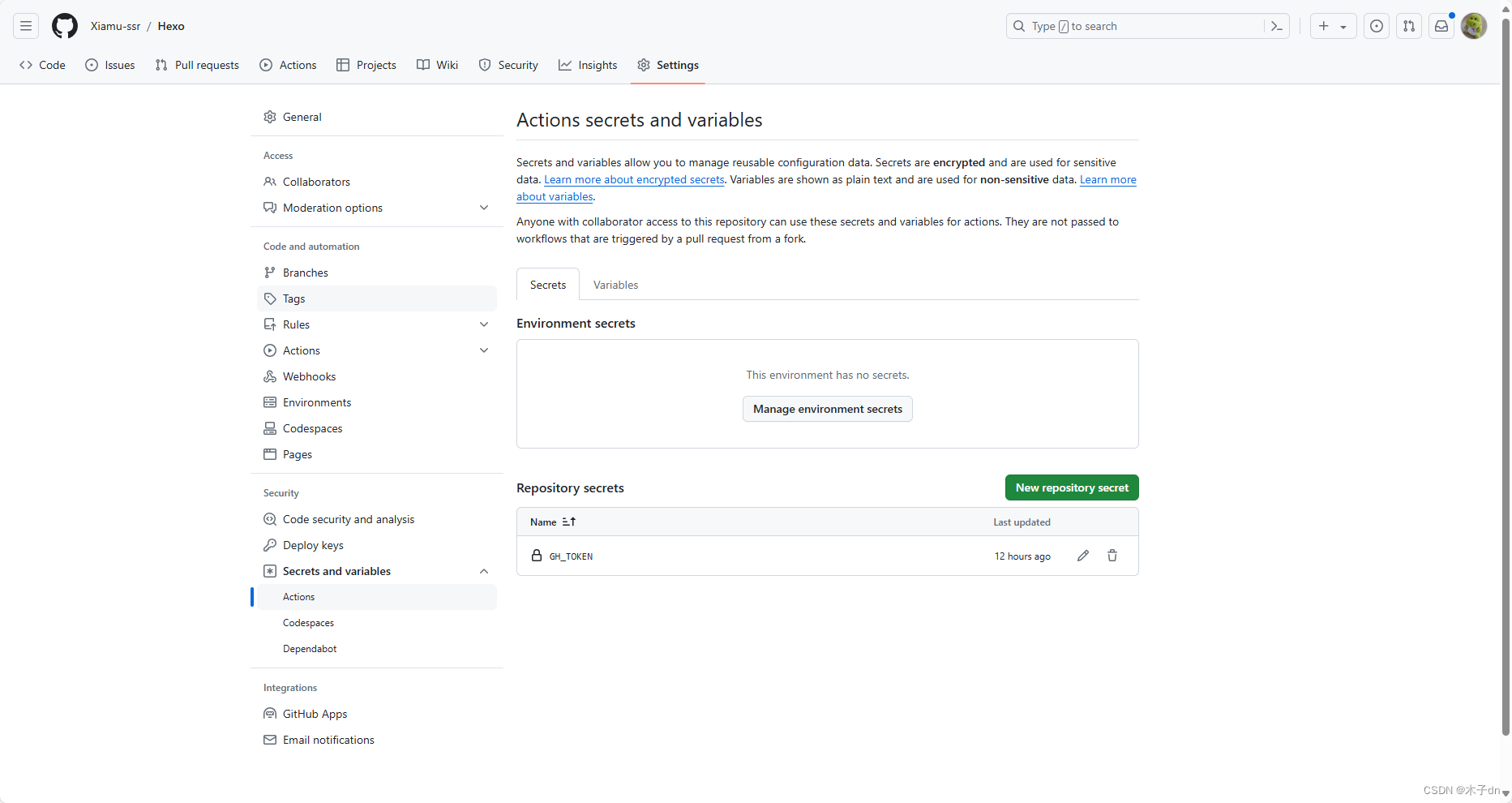1512x803 pixels.
Task: Edit the GH_TOKEN secret pencil icon
Action: [x=1083, y=556]
